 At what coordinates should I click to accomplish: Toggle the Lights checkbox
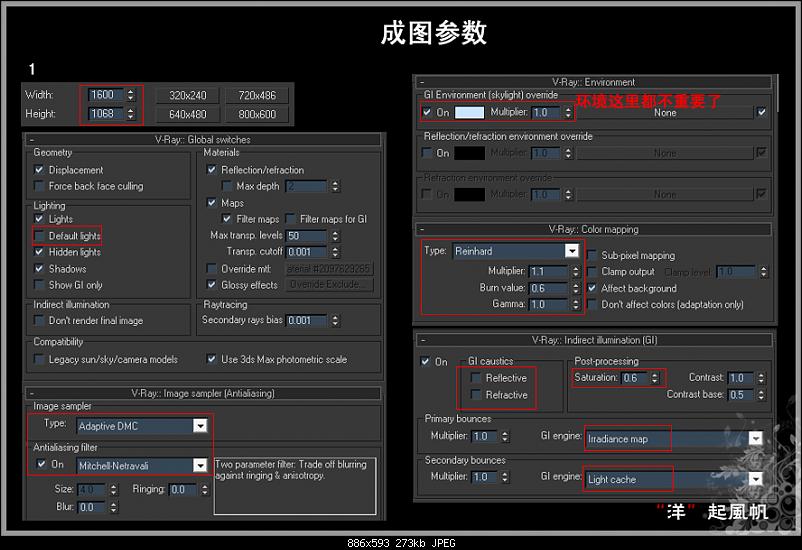(x=39, y=219)
